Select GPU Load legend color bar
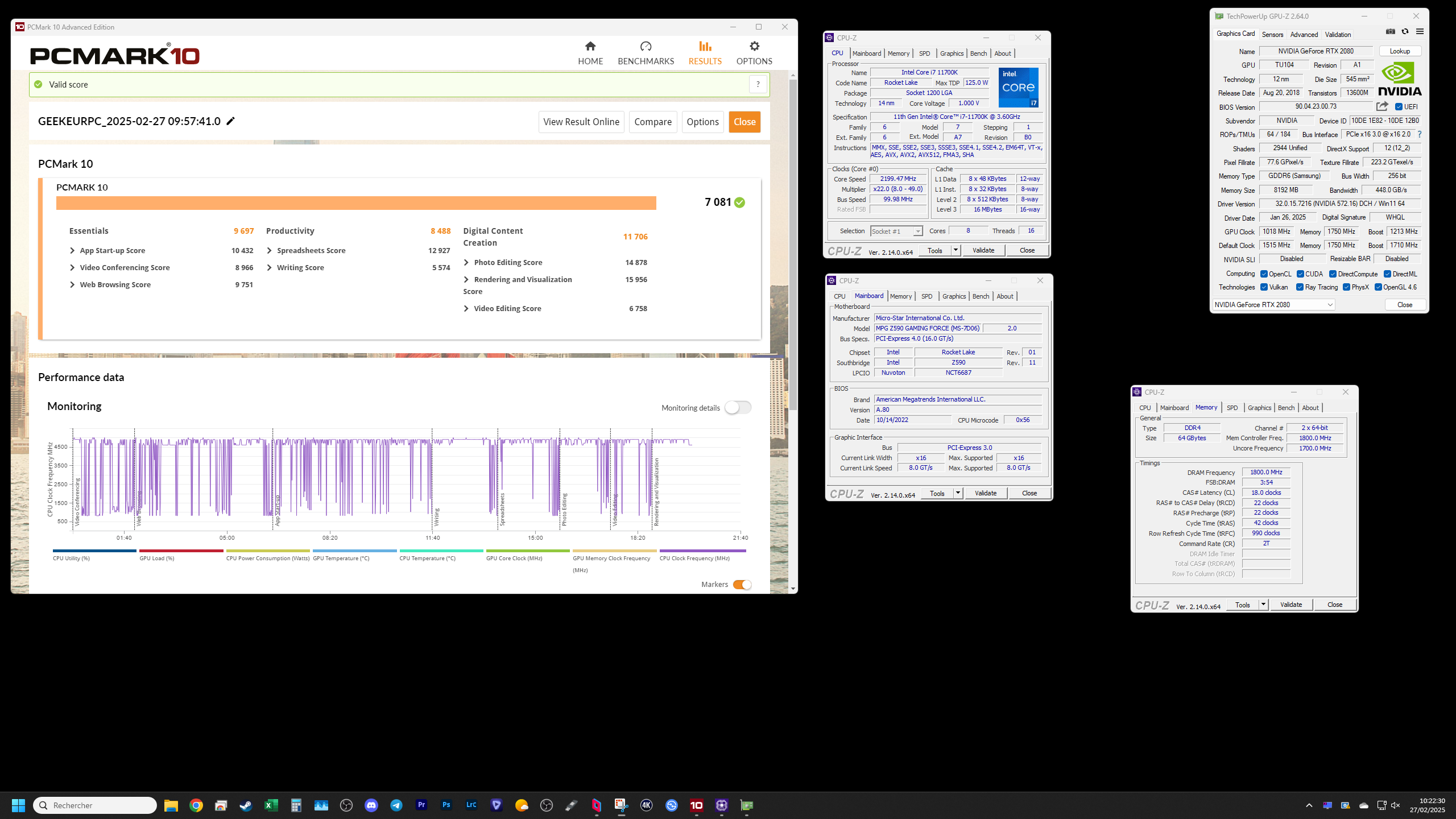 (181, 551)
